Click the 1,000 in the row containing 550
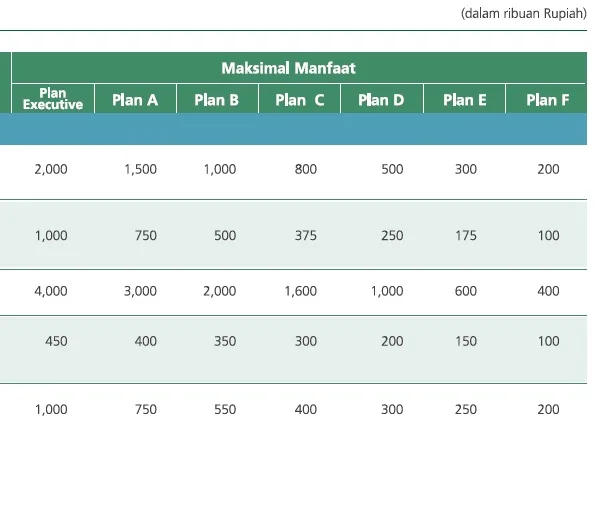This screenshot has height=523, width=601. tap(51, 410)
